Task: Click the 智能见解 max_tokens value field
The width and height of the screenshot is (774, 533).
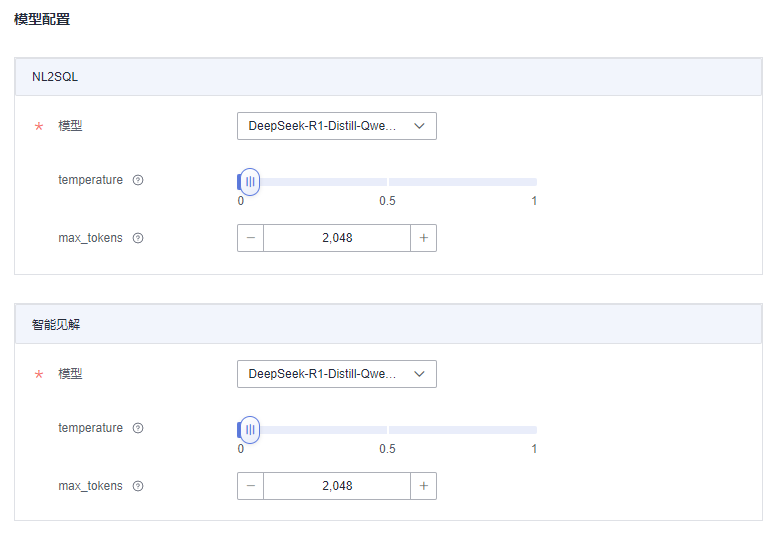Action: [337, 486]
